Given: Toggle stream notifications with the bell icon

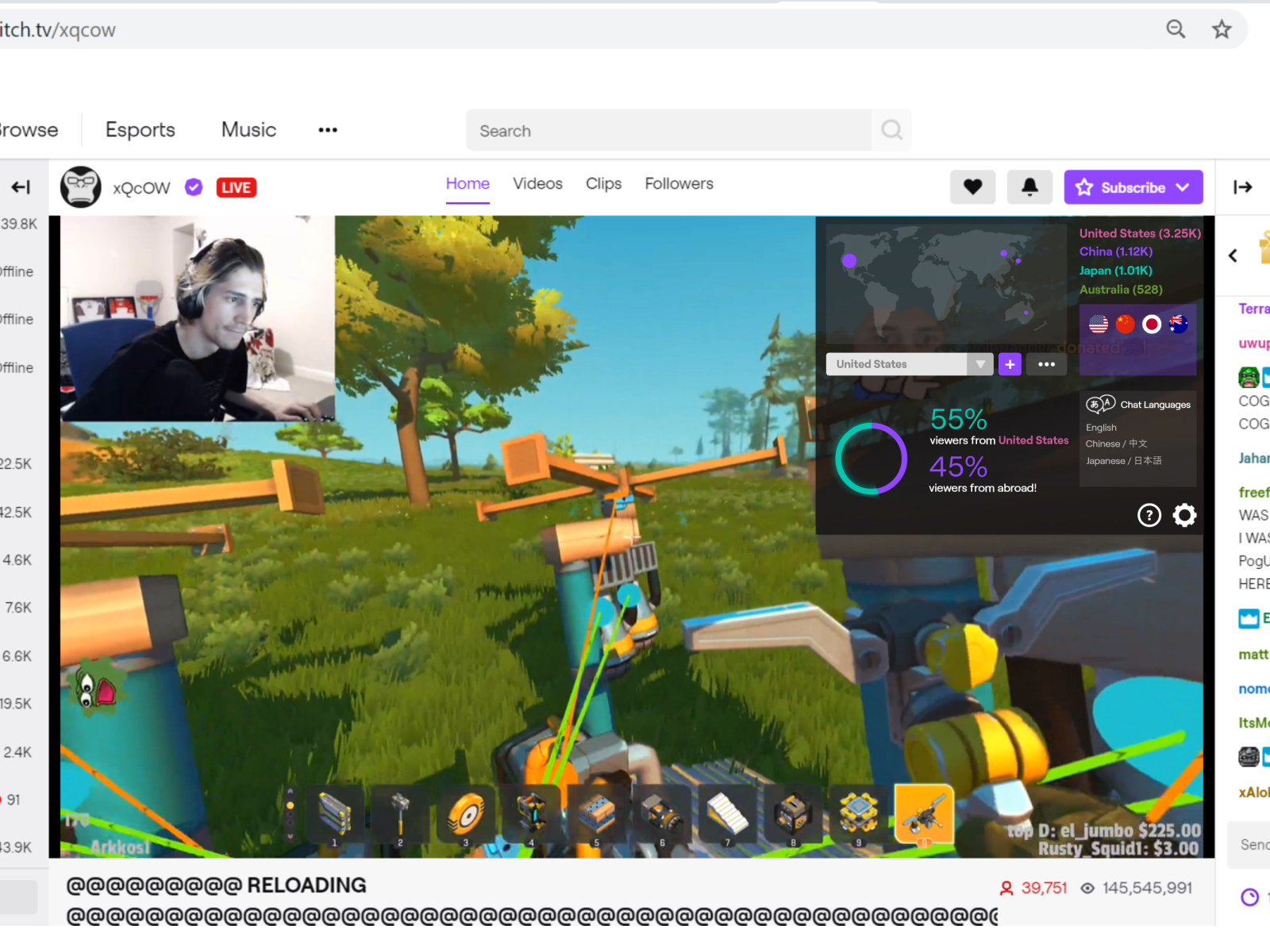Looking at the screenshot, I should [1029, 187].
